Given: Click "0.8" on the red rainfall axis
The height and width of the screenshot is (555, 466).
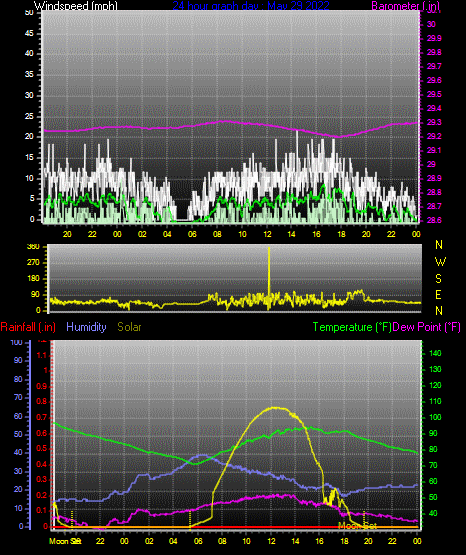Looking at the screenshot, I should [42, 401].
